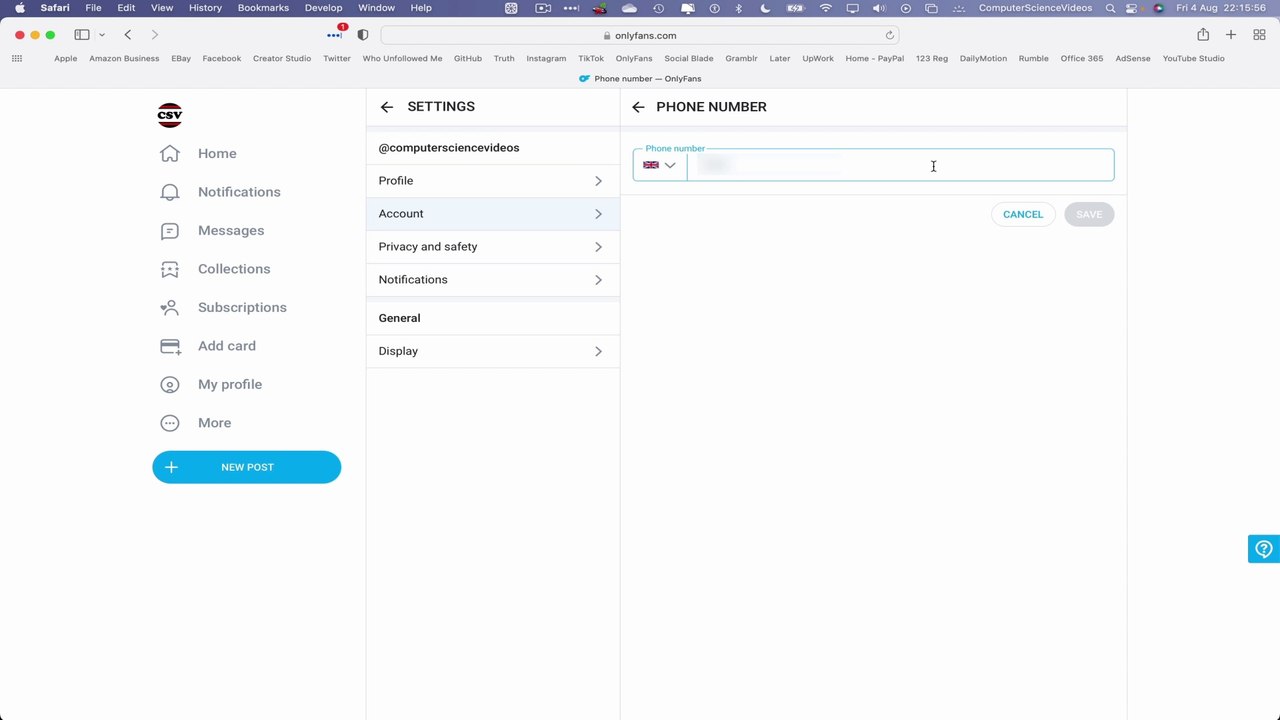
Task: Expand the Profile settings row
Action: click(x=493, y=181)
